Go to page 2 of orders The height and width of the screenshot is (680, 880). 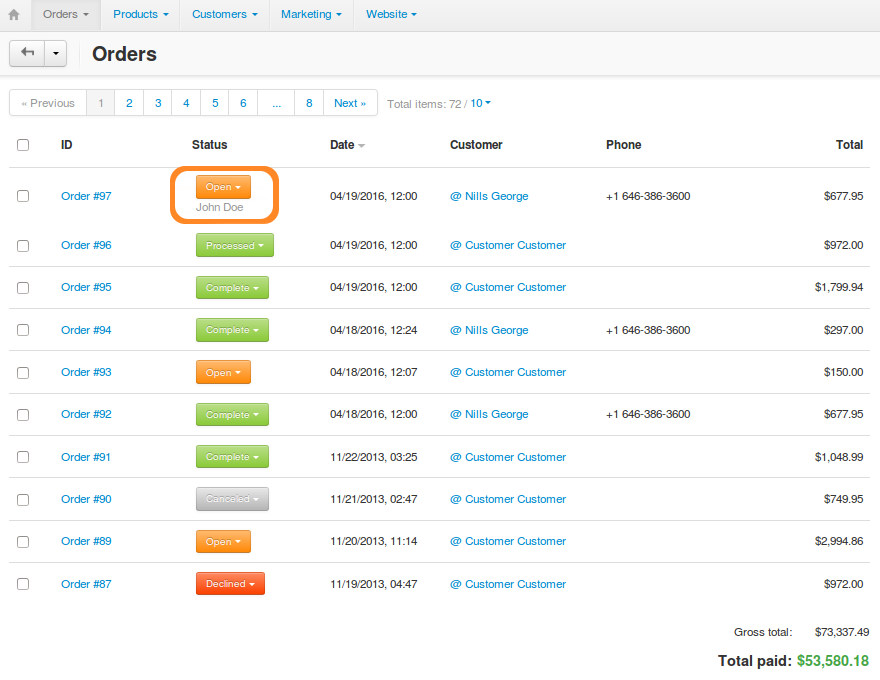(x=129, y=103)
